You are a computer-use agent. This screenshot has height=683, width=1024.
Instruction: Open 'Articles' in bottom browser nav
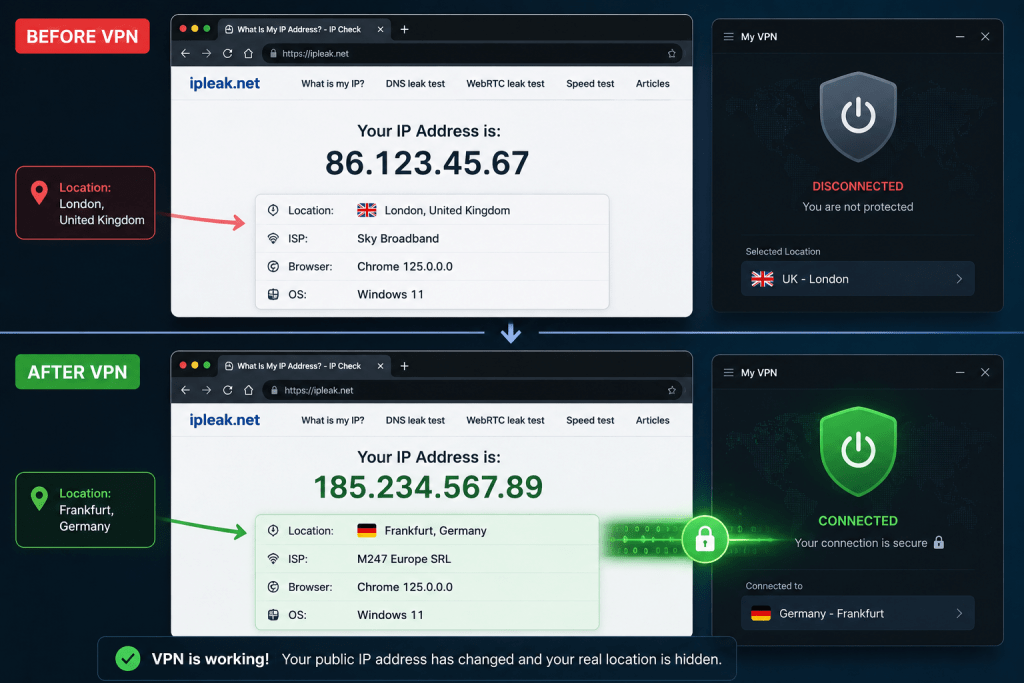click(x=652, y=420)
